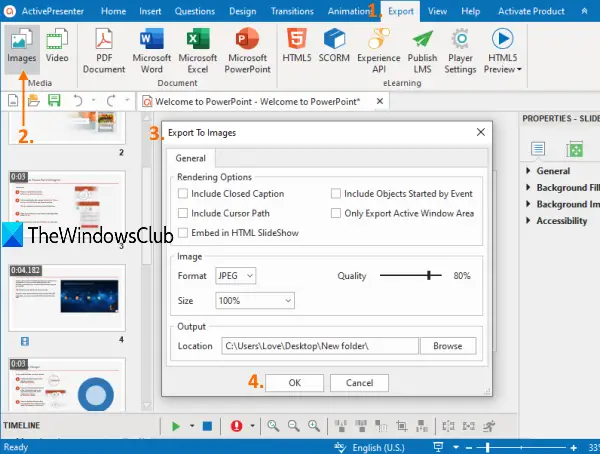Click open project folder icon
600x454 pixels.
pos(34,101)
